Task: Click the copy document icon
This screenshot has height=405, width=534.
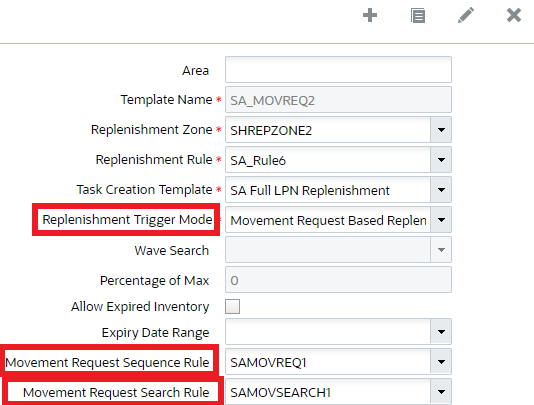Action: (x=418, y=16)
